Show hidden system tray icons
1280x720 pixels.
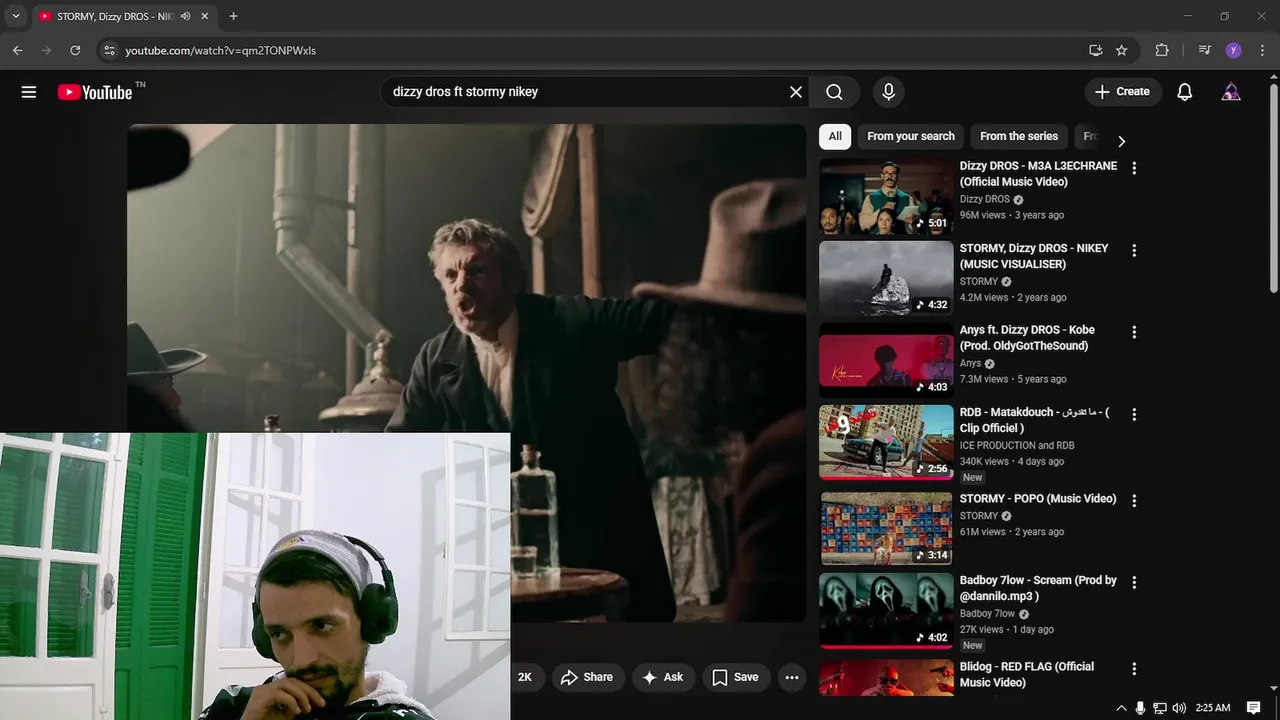click(x=1121, y=708)
